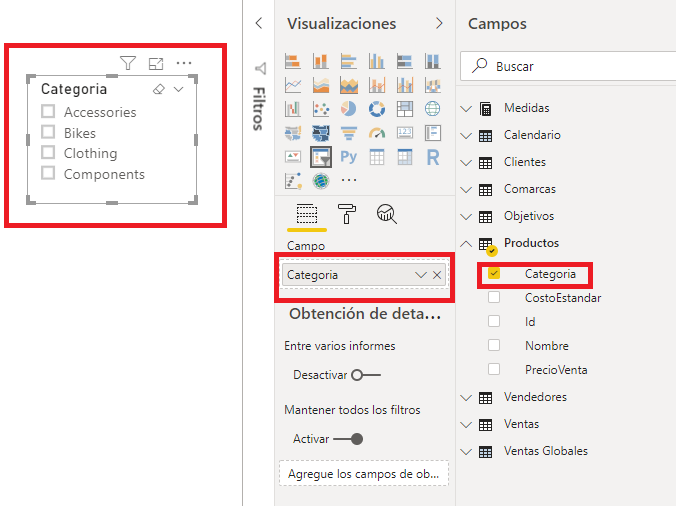Collapse the Productos table

click(466, 244)
